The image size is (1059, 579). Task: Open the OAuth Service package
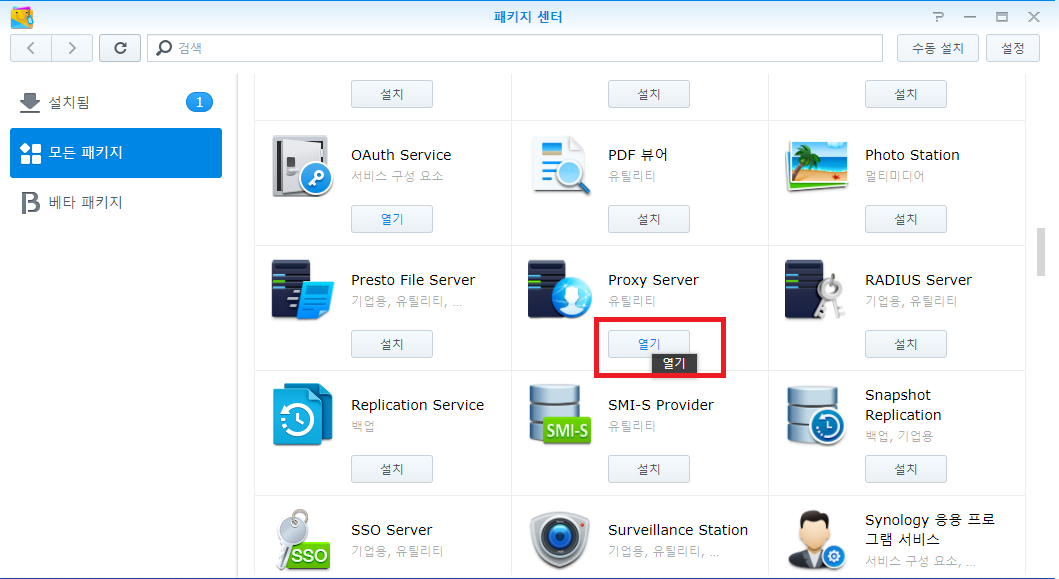pyautogui.click(x=392, y=219)
